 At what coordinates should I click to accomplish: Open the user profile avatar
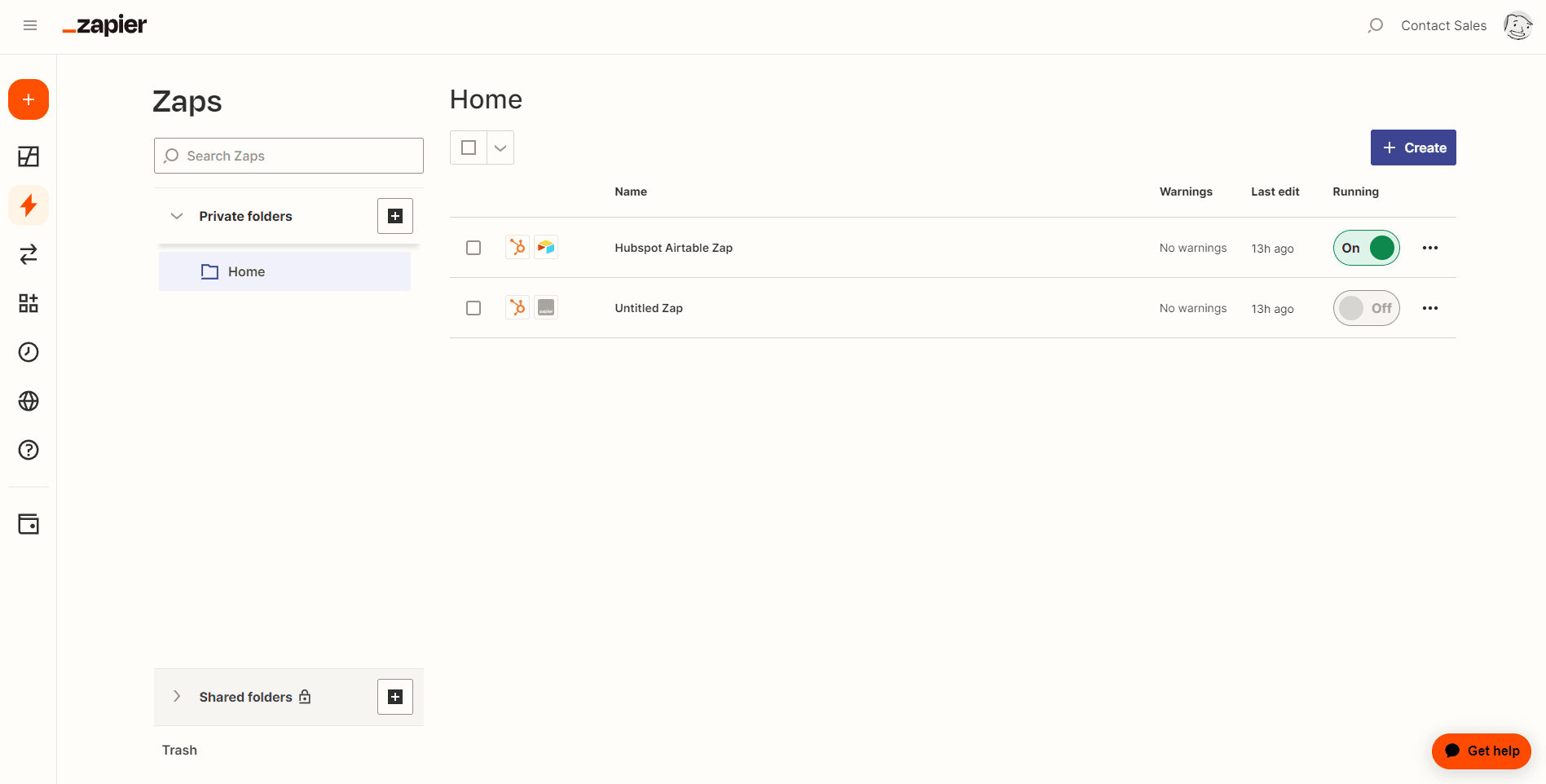point(1517,25)
